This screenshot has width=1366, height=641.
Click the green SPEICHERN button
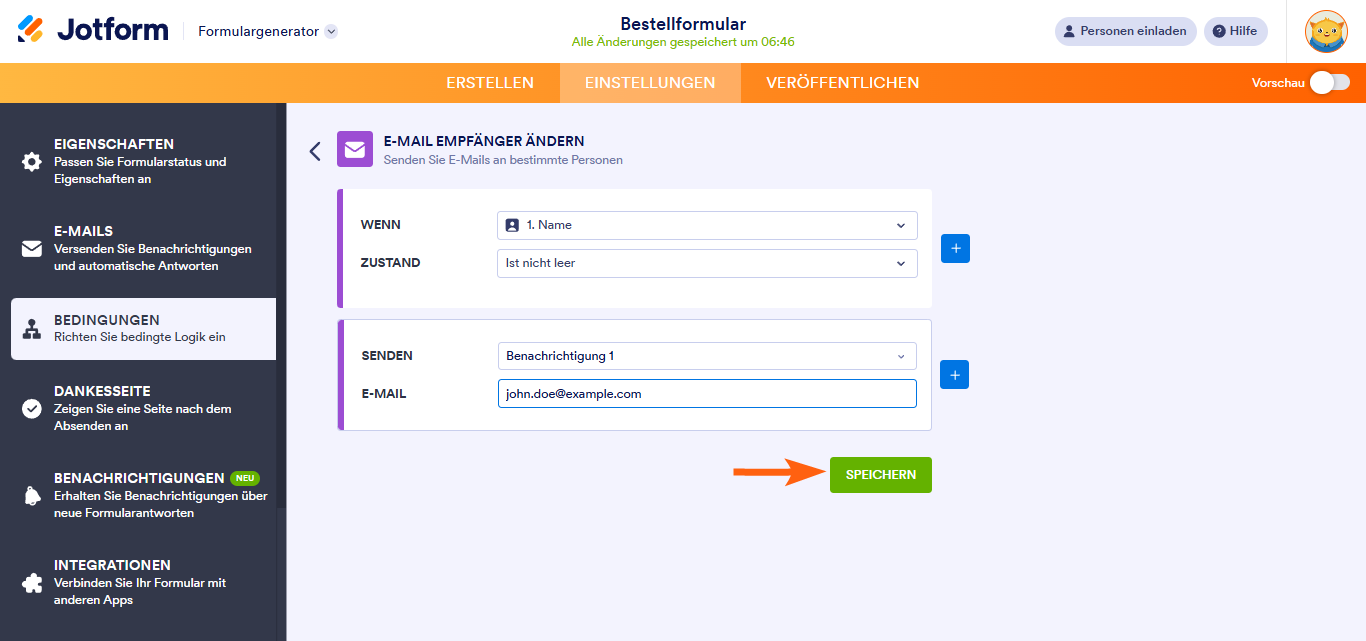(x=880, y=475)
